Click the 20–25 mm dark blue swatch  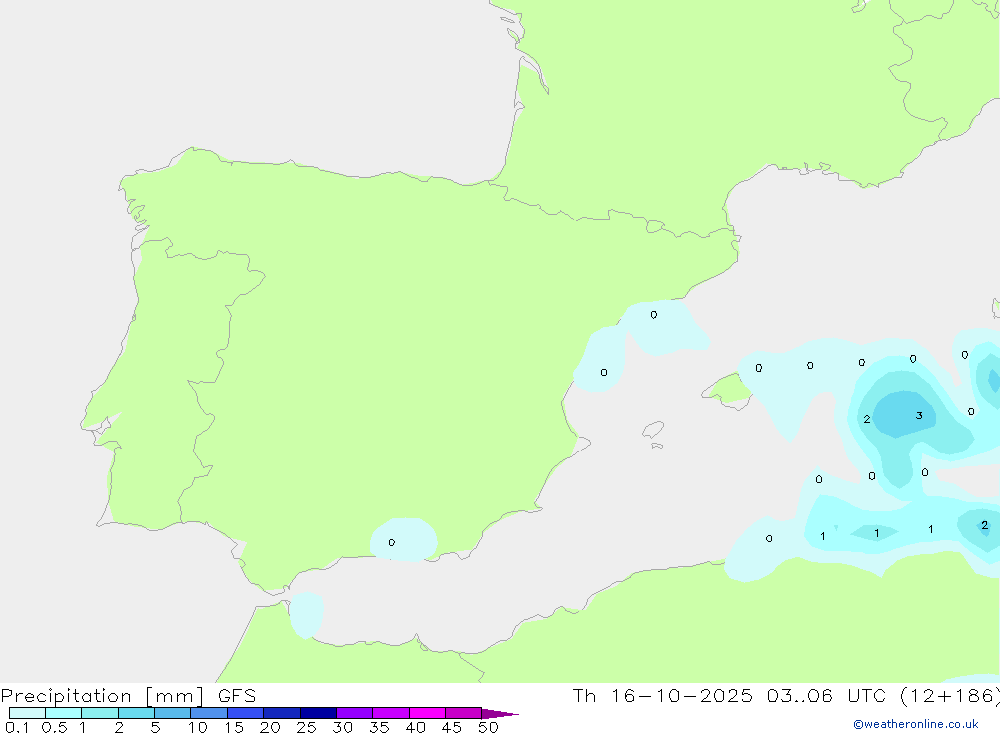coord(281,713)
